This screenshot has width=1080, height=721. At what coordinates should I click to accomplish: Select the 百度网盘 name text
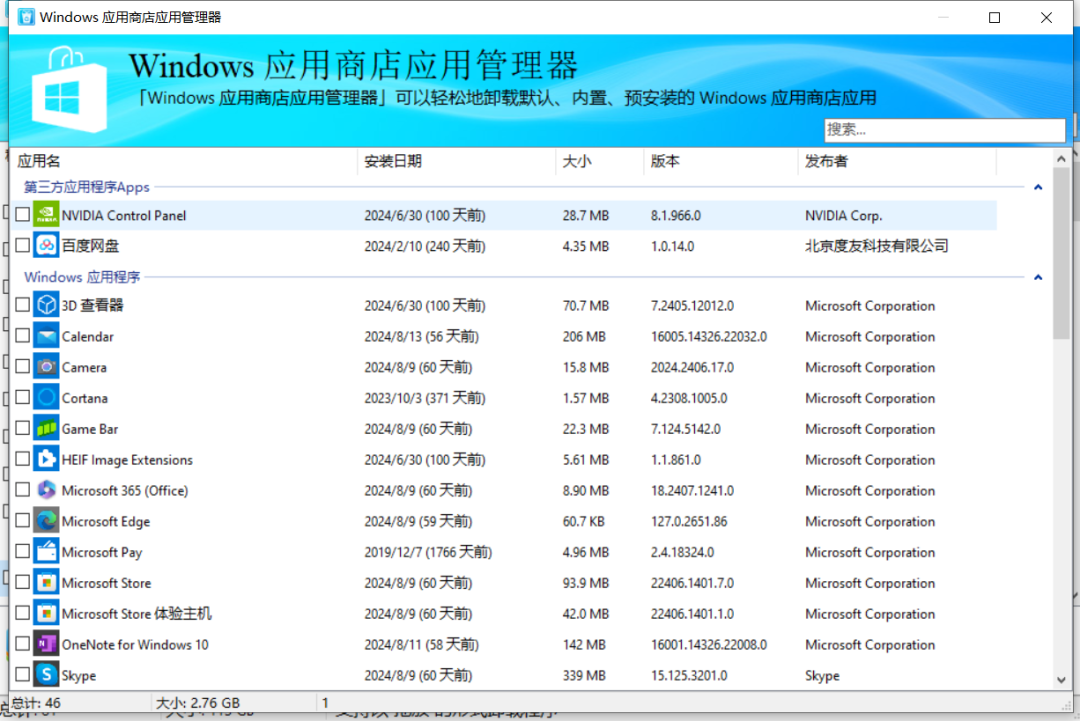90,246
